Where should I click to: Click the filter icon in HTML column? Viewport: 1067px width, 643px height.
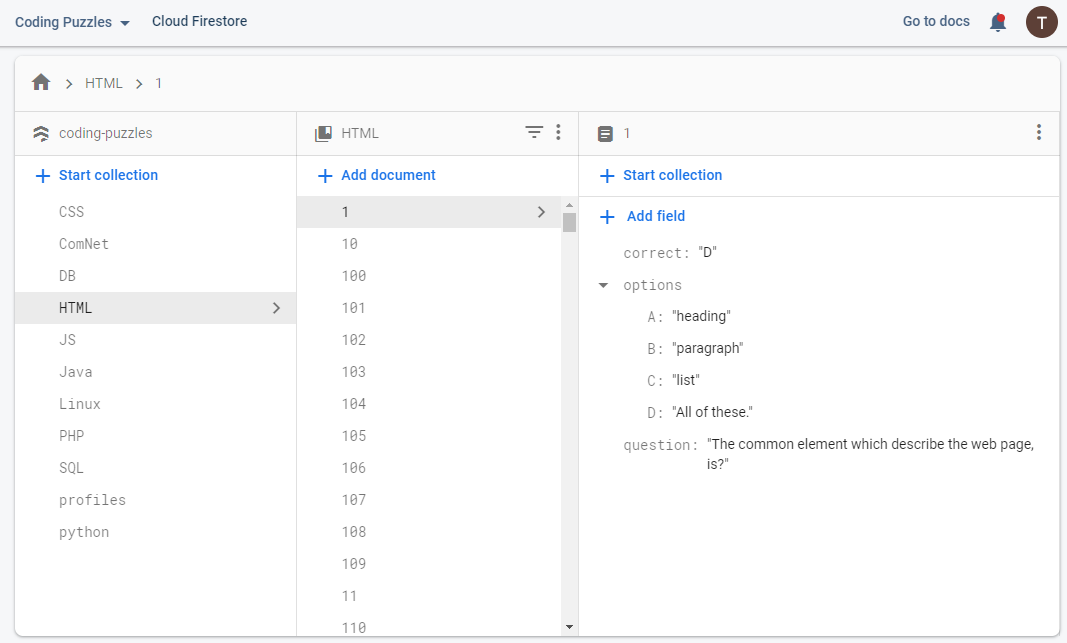click(535, 132)
